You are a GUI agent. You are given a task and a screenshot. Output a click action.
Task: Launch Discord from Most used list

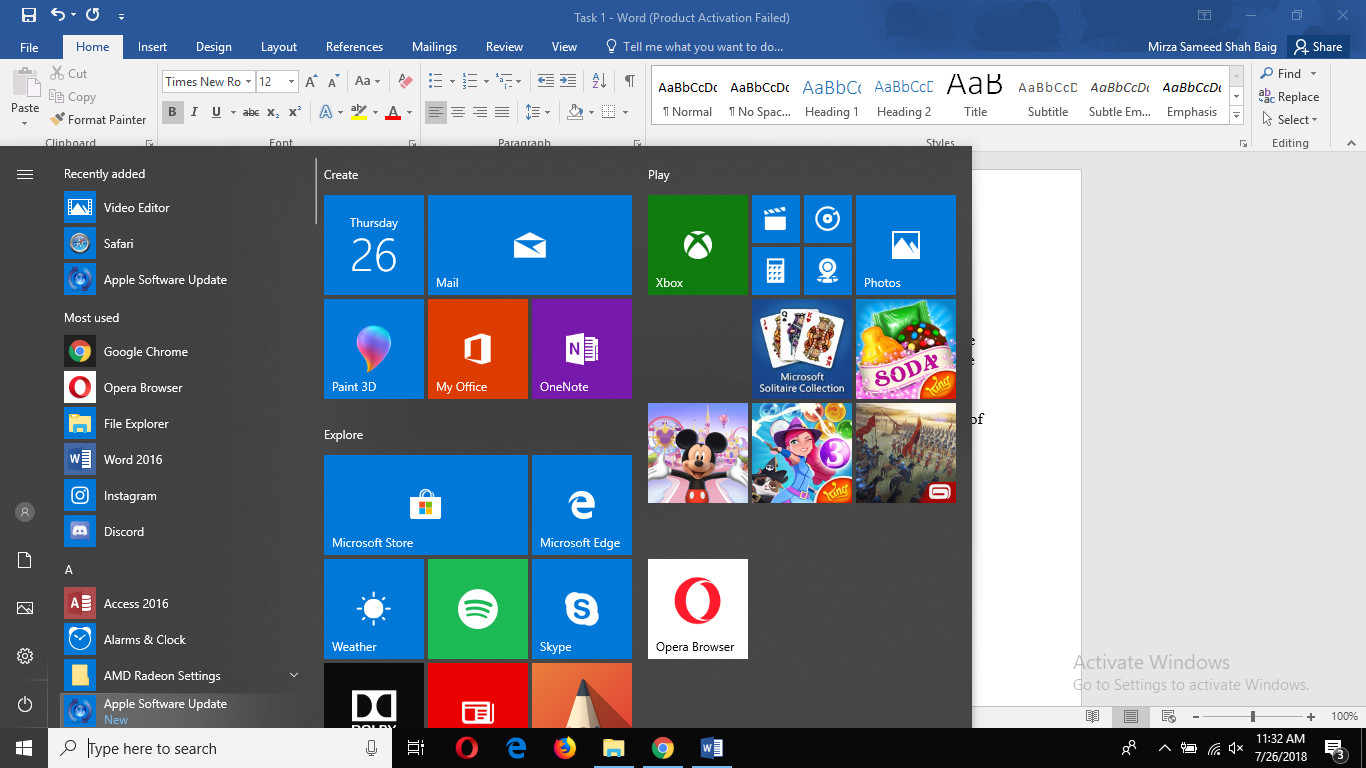[124, 532]
